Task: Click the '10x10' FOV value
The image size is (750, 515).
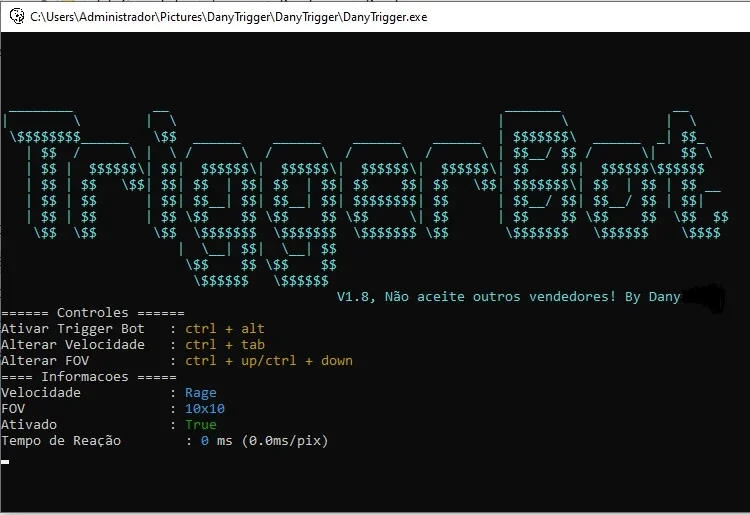Action: [x=205, y=409]
